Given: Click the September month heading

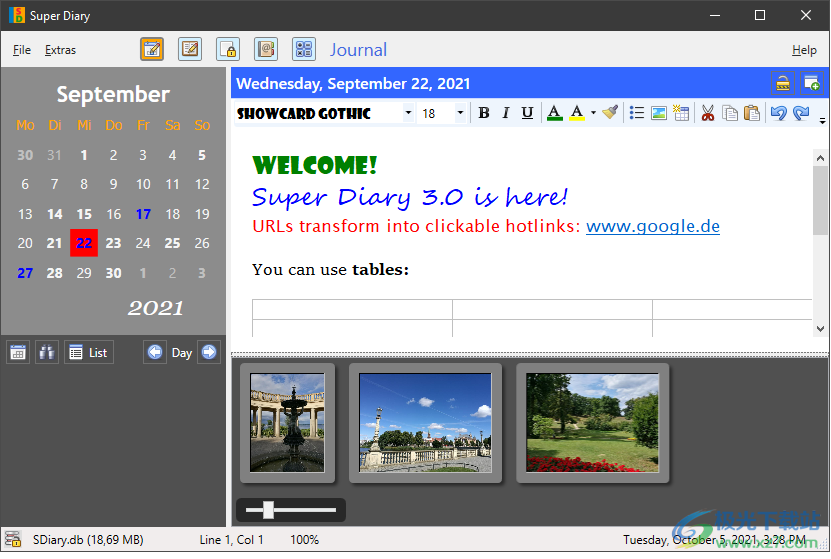Looking at the screenshot, I should (x=113, y=94).
